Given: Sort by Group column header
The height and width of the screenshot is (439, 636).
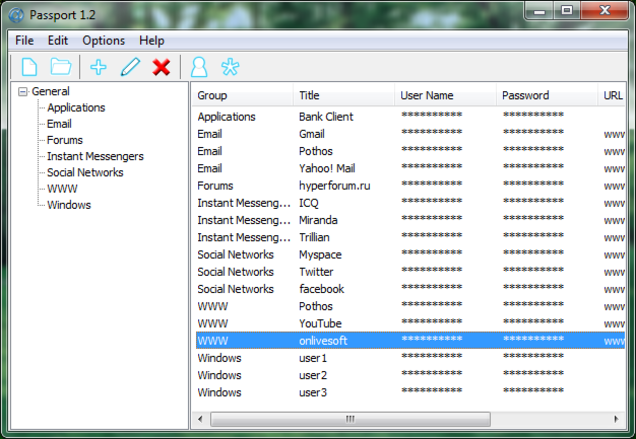Looking at the screenshot, I should [242, 95].
